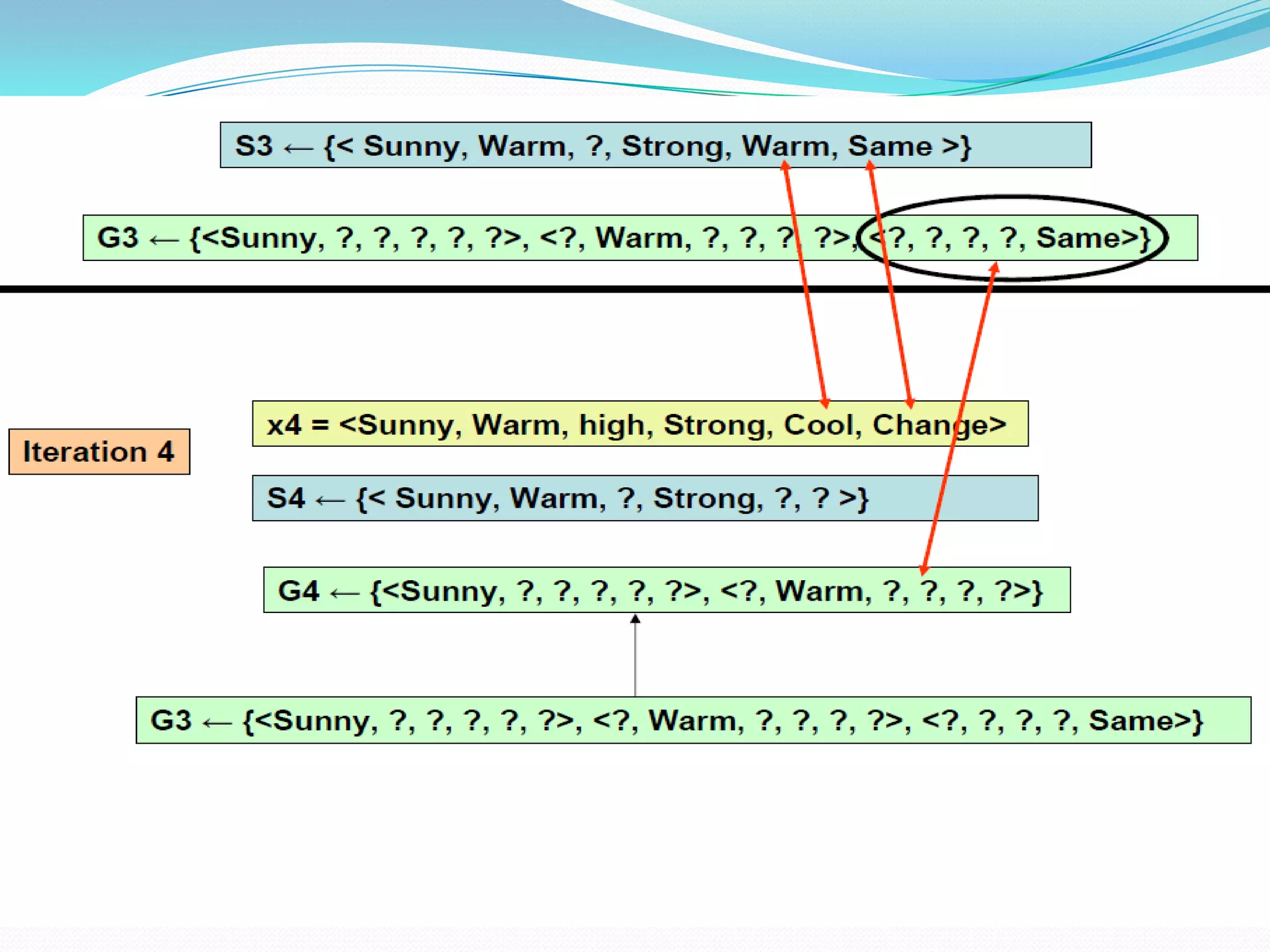1270x952 pixels.
Task: Select the G4 green hypothesis box
Action: click(x=666, y=590)
